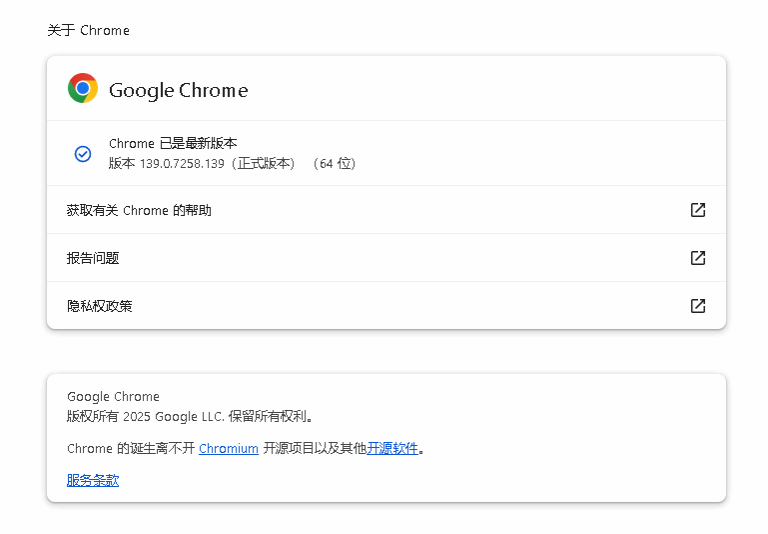Click external-link icon beside 报告问题
Screen dimensions: 768x534
point(698,258)
